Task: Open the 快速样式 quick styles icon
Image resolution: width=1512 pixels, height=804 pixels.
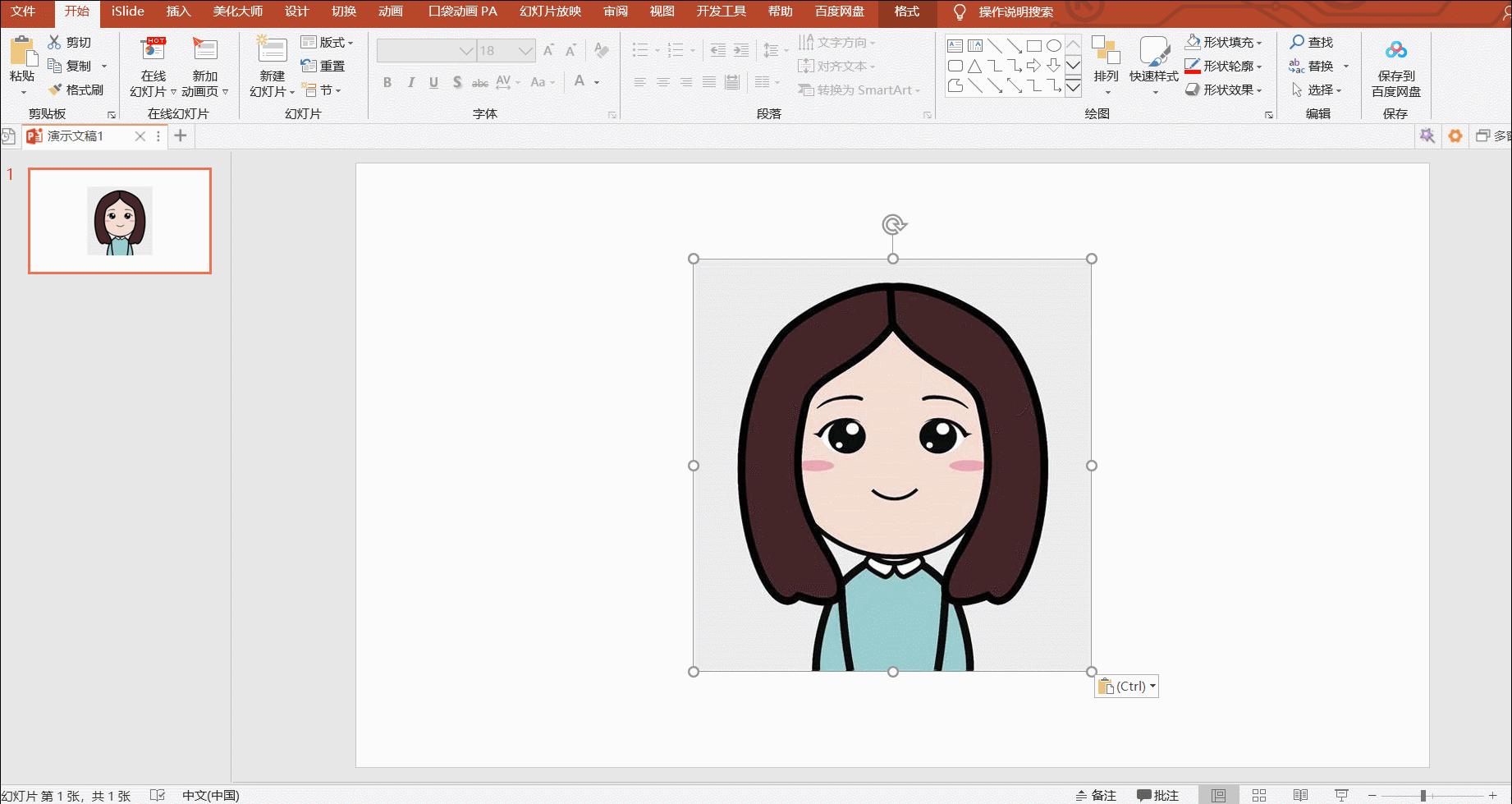Action: coord(1153,53)
